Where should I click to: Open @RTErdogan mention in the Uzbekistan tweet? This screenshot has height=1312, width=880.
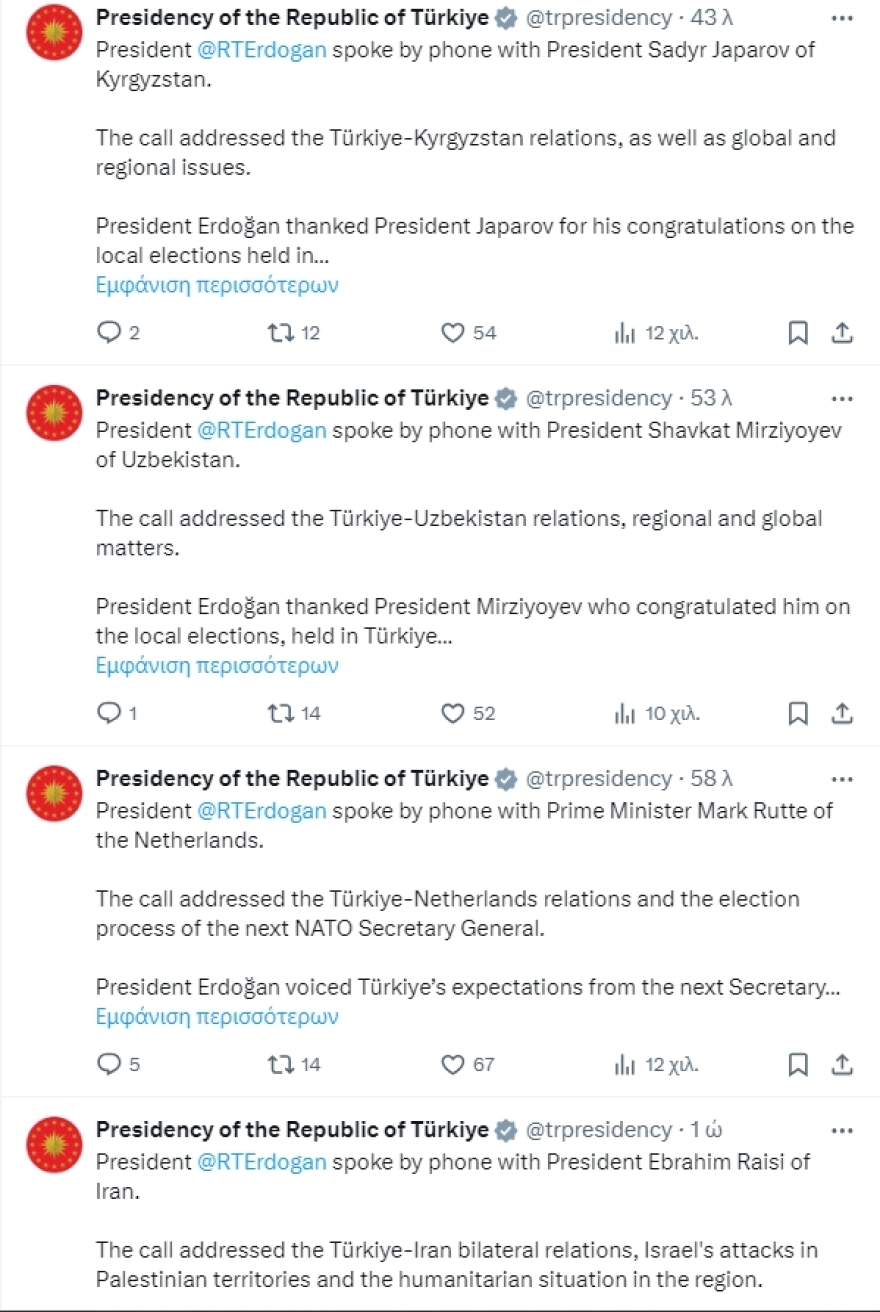262,430
